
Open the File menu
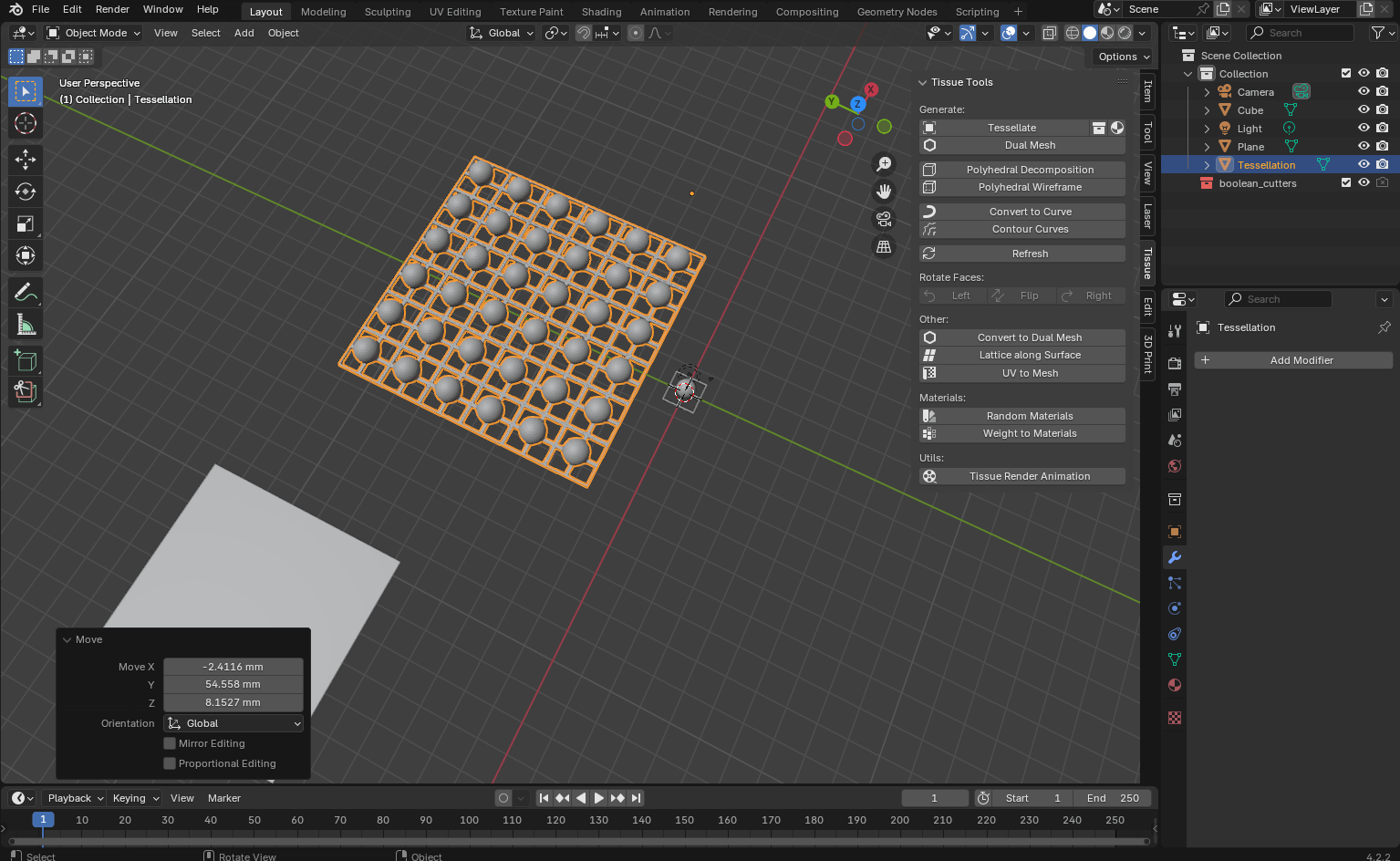click(x=40, y=9)
